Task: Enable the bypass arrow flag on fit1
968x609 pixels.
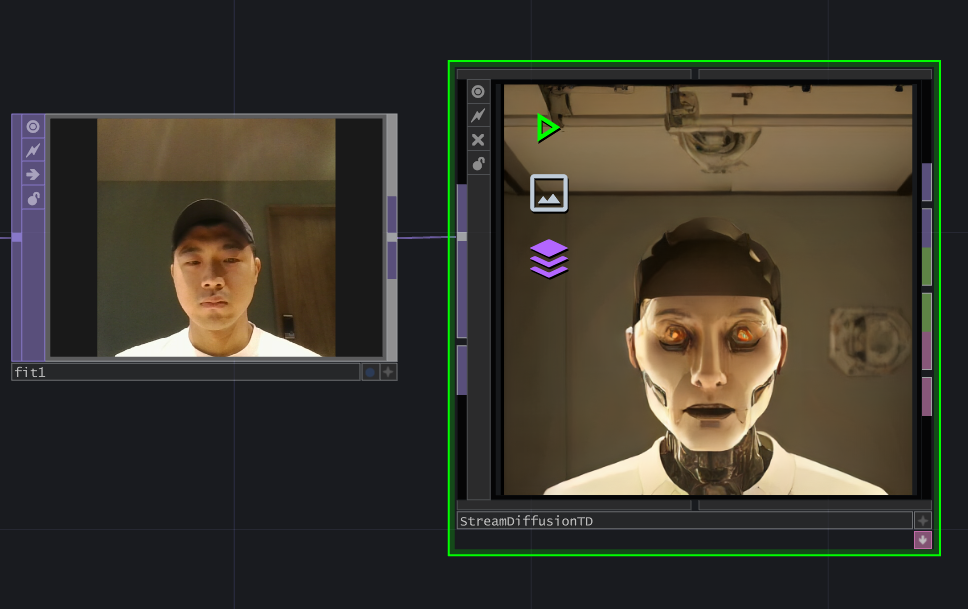Action: pos(33,175)
